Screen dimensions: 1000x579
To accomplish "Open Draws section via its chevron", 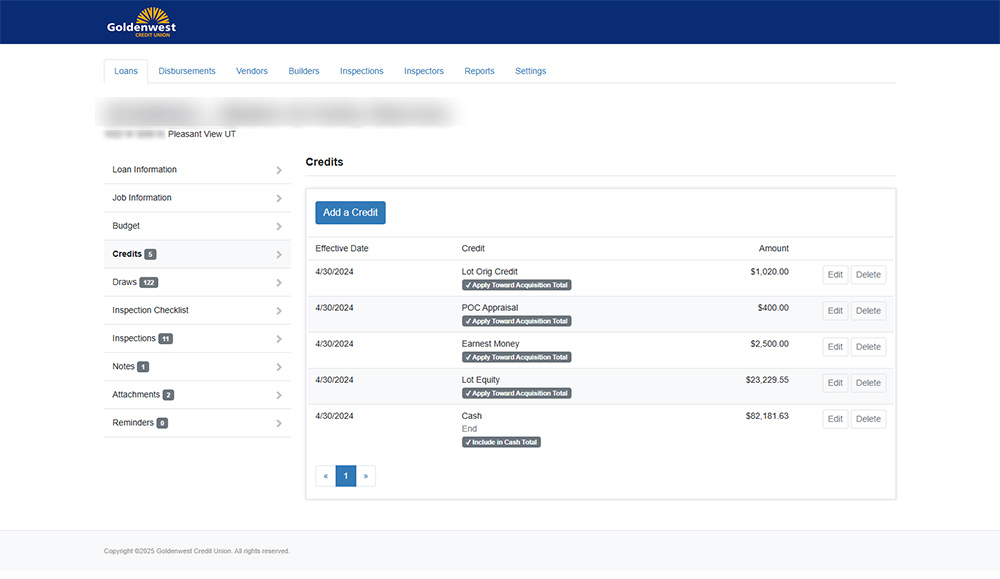I will click(x=279, y=283).
